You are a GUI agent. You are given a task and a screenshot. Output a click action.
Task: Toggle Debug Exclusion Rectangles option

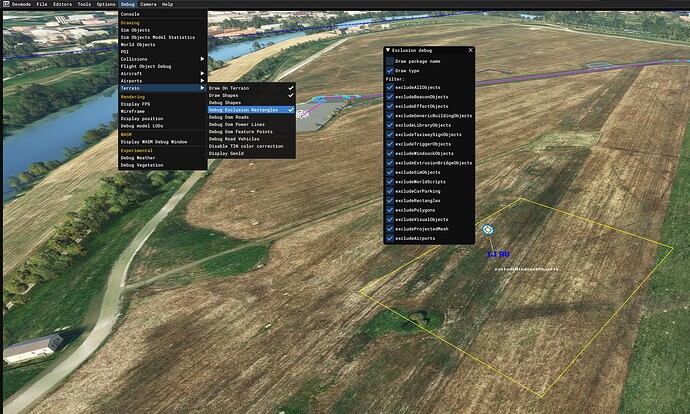click(251, 110)
